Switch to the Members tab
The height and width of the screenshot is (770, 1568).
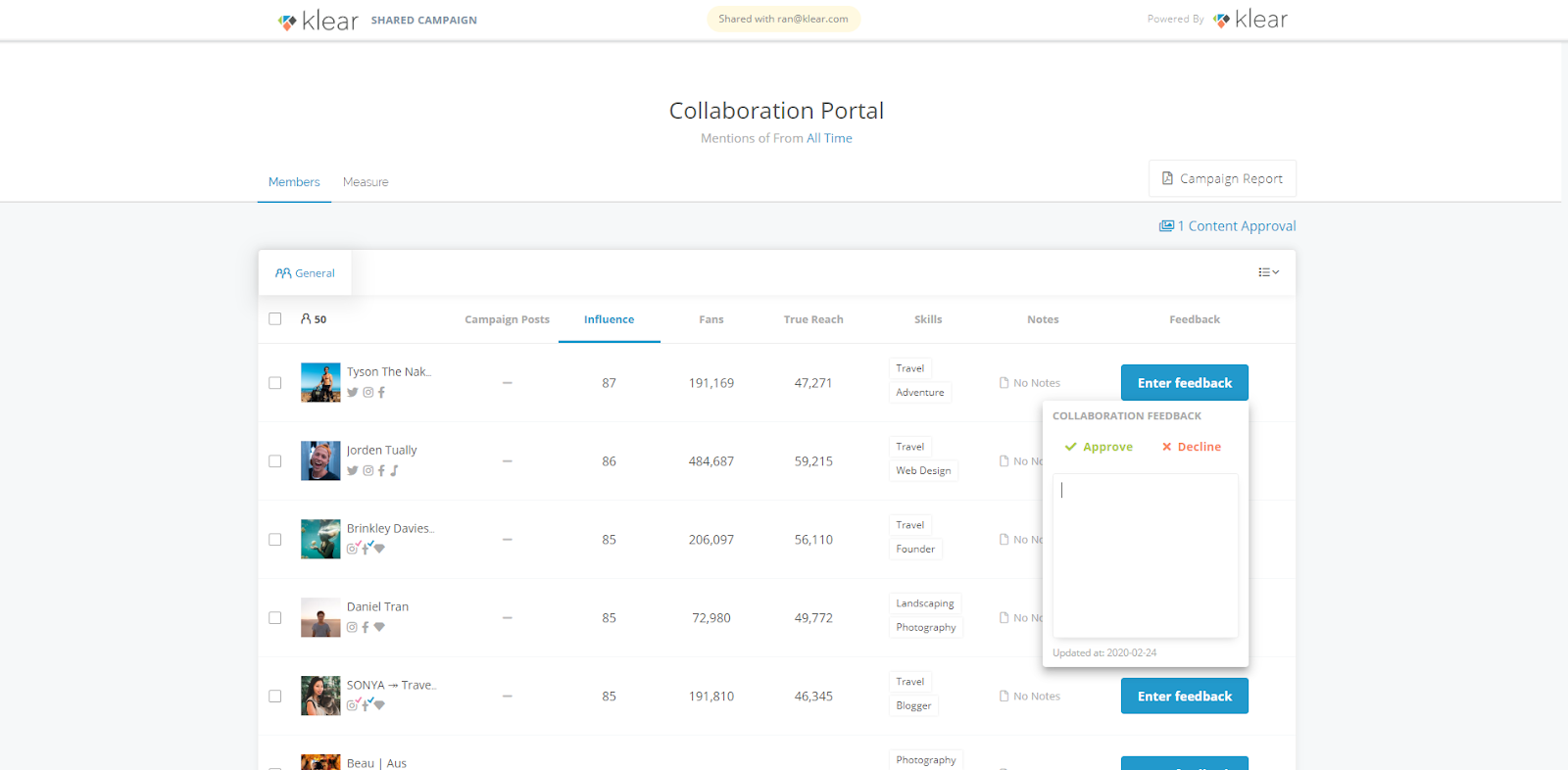[x=294, y=182]
